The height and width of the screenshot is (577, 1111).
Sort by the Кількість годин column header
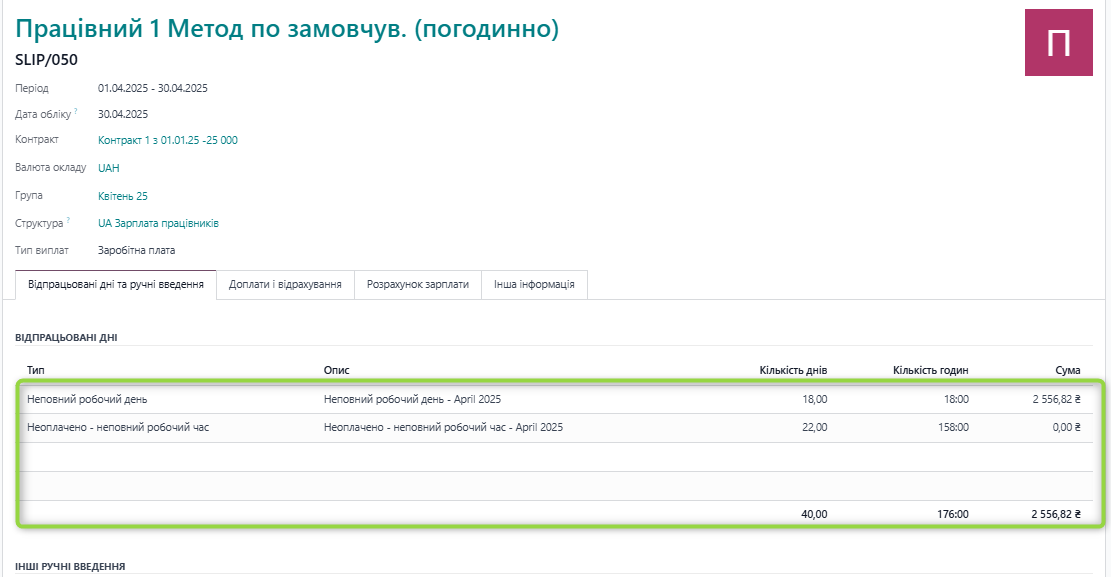tap(930, 370)
